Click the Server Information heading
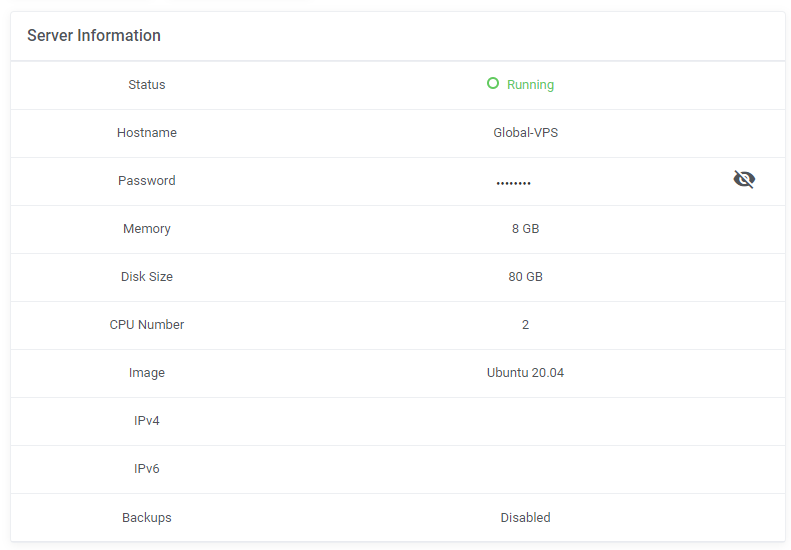791x550 pixels. point(94,35)
